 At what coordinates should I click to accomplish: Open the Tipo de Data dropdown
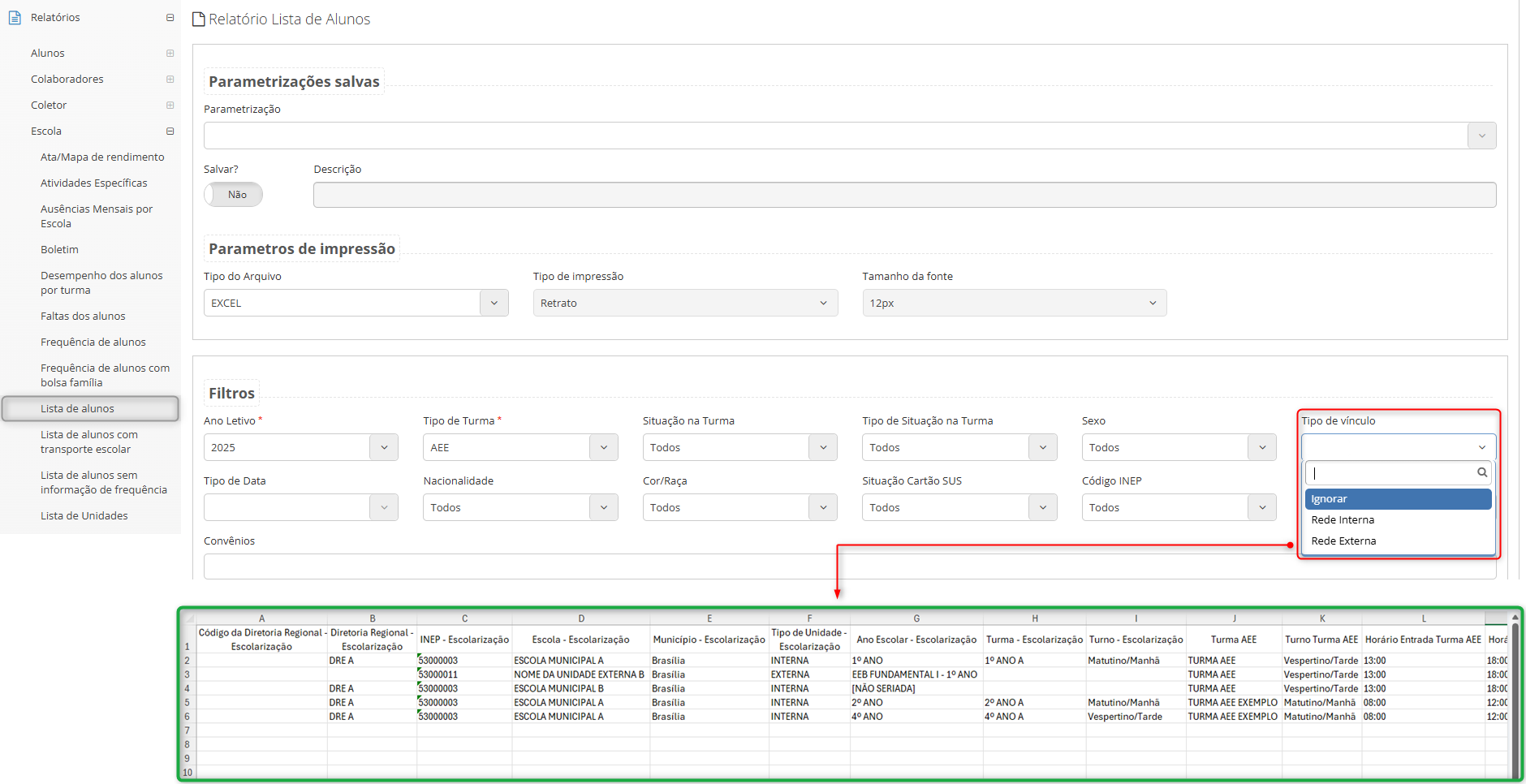point(300,507)
